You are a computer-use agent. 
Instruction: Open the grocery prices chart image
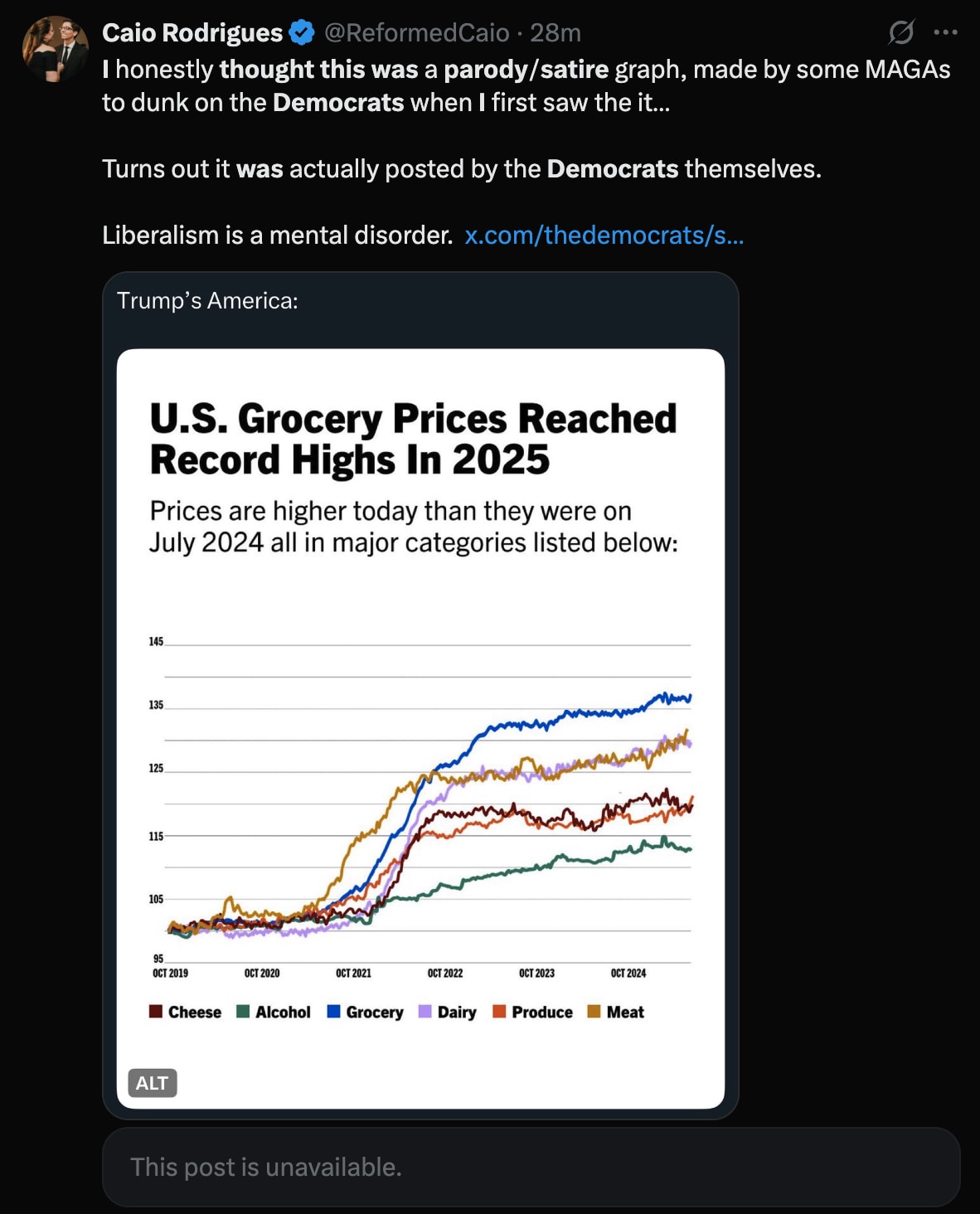[420, 728]
